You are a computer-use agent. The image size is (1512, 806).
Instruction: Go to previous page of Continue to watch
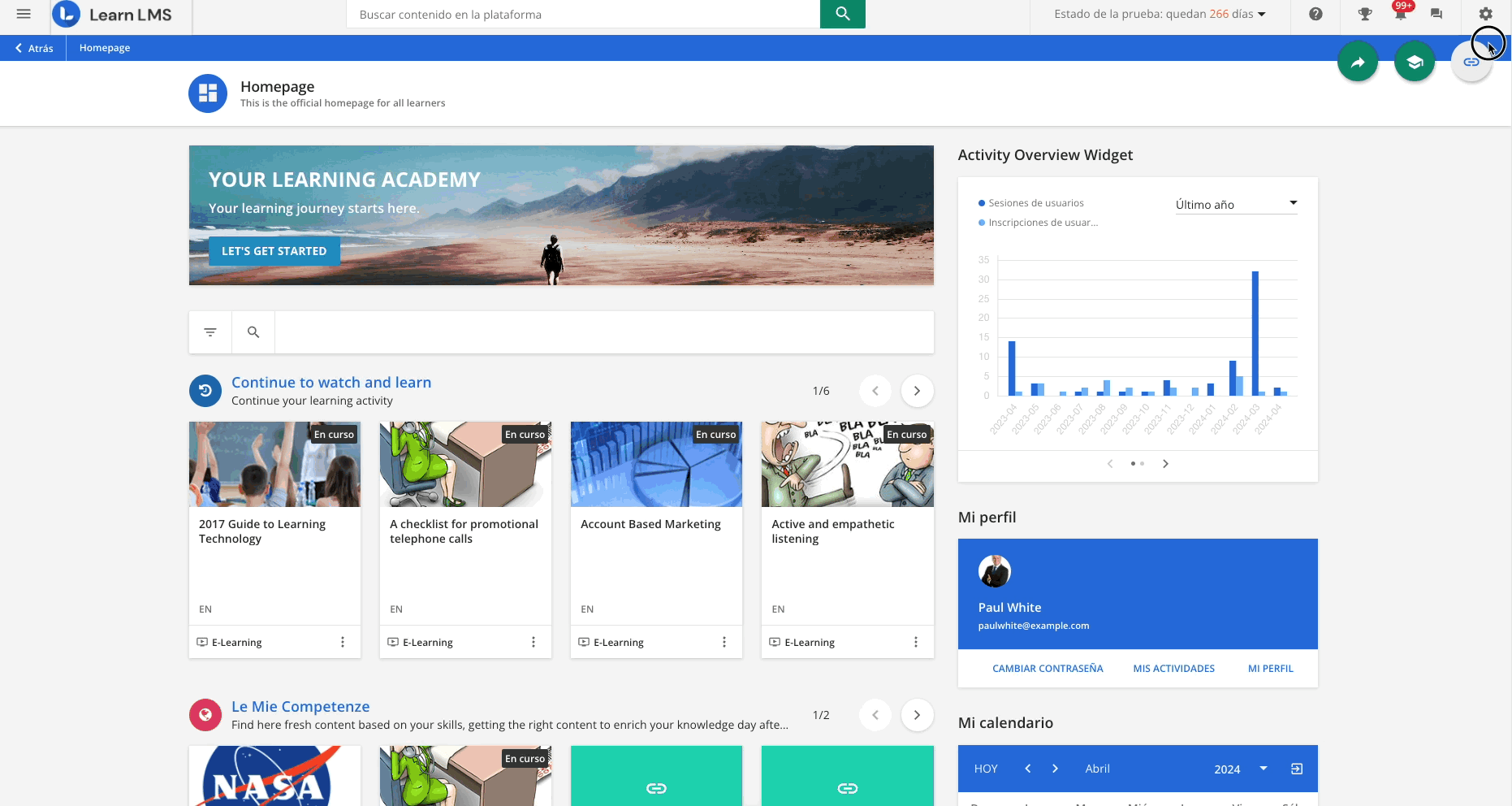(875, 391)
